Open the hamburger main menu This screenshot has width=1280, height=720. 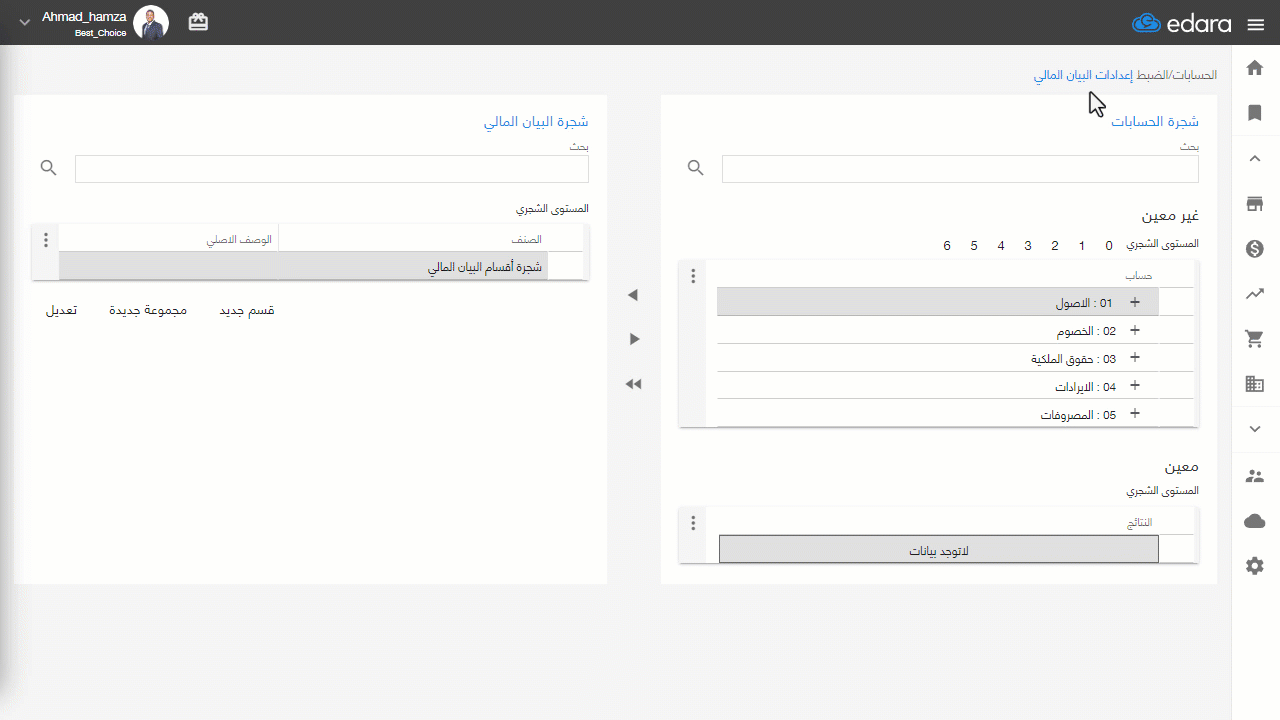pos(1256,24)
